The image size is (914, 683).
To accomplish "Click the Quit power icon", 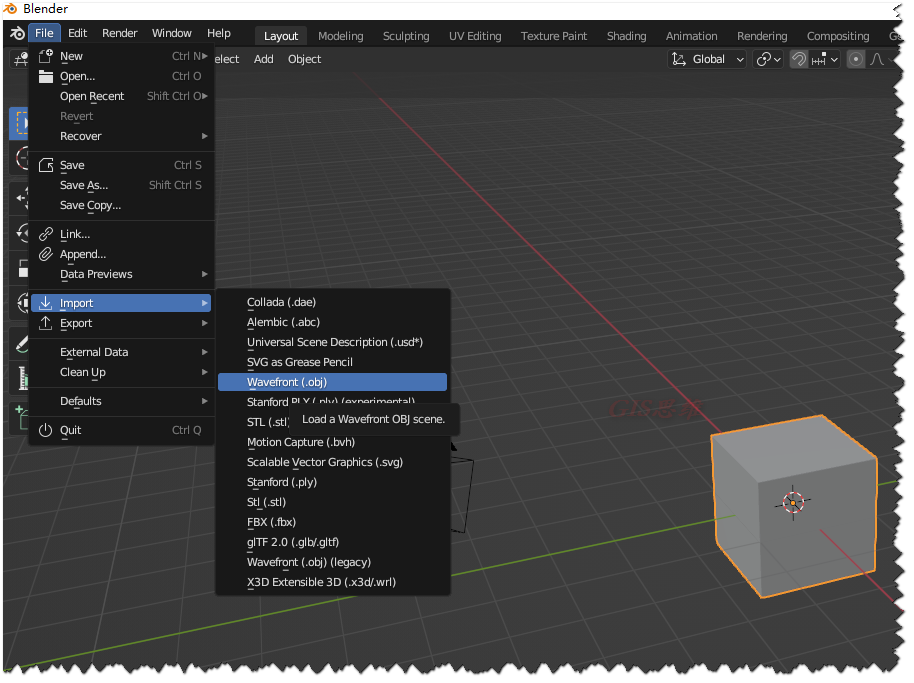I will point(45,431).
